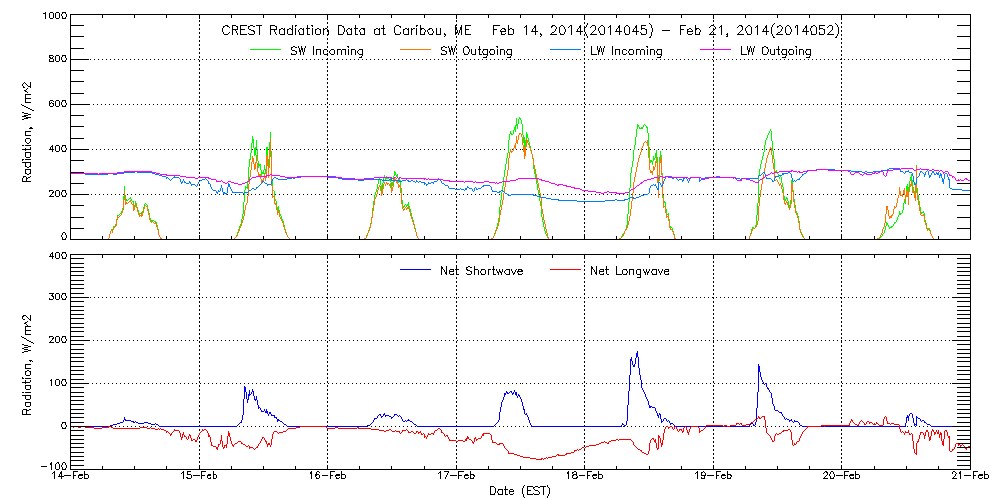Click the 15-Feb date axis label
Viewport: 1000px width, 500px height.
(200, 476)
